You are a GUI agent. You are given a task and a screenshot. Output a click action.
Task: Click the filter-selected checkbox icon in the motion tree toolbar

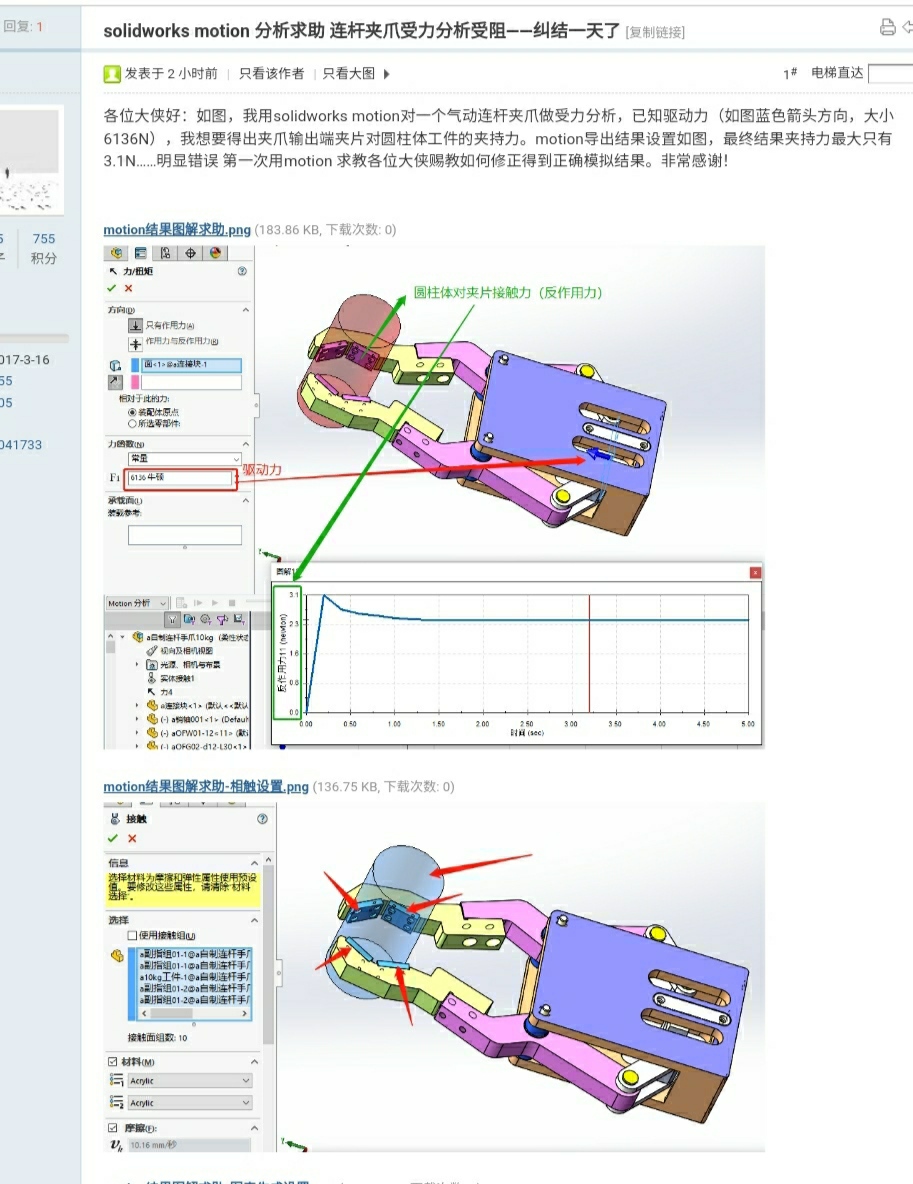239,620
